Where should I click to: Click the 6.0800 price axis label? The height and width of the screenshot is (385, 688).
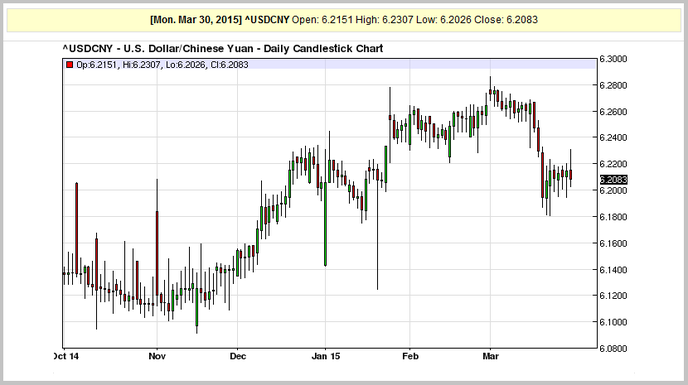[x=613, y=349]
